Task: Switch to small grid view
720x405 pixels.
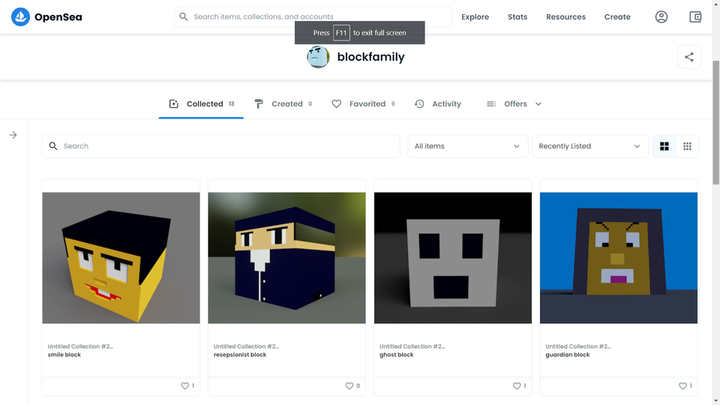Action: pos(687,146)
